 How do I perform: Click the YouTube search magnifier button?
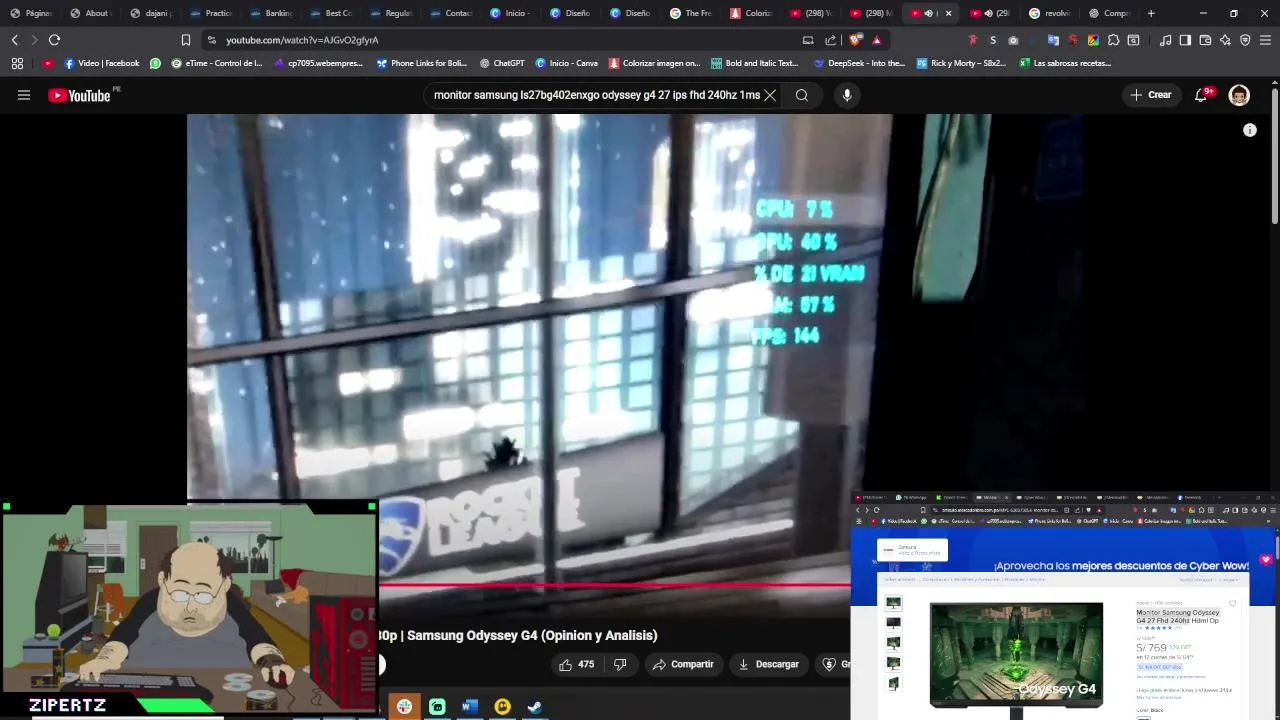(802, 95)
